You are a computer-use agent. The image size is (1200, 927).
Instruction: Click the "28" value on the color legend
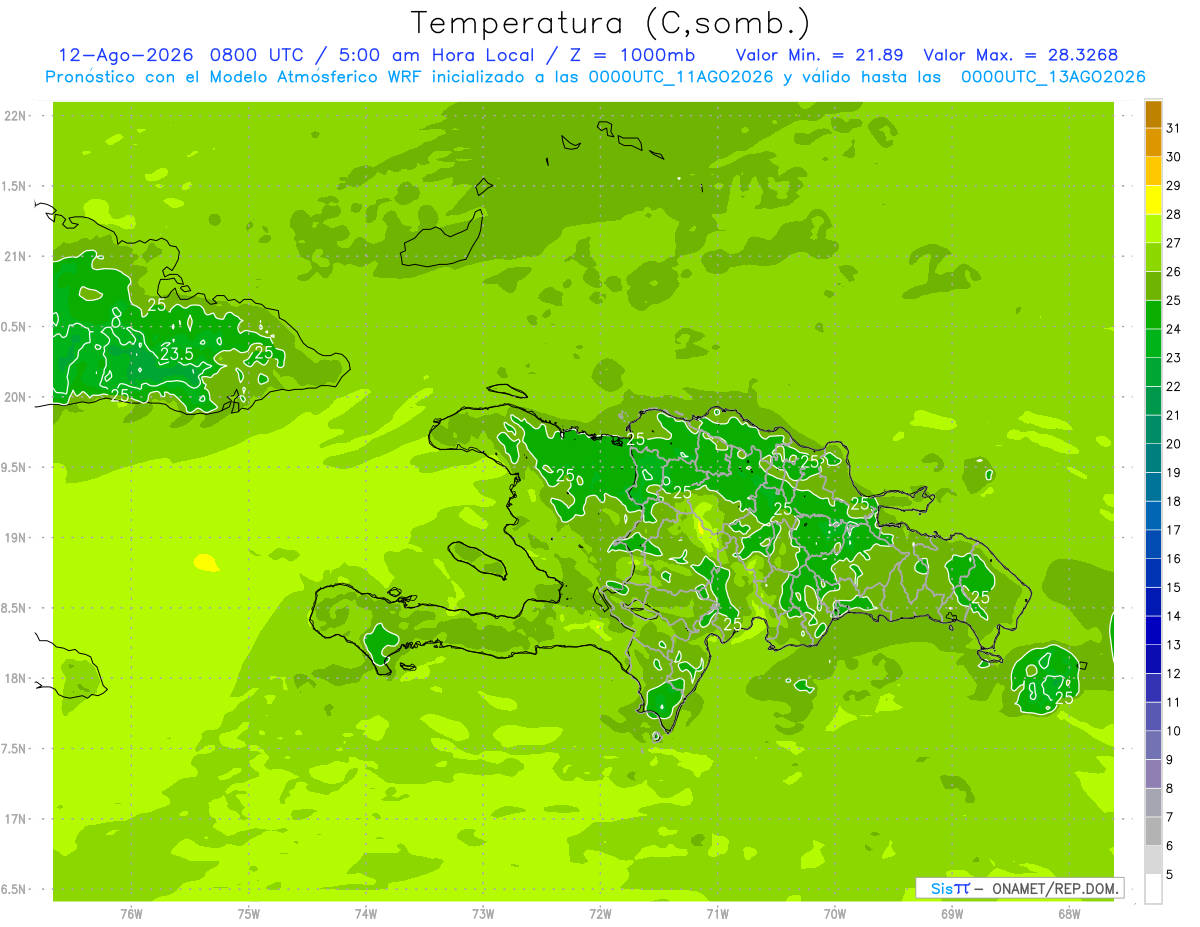[1174, 214]
